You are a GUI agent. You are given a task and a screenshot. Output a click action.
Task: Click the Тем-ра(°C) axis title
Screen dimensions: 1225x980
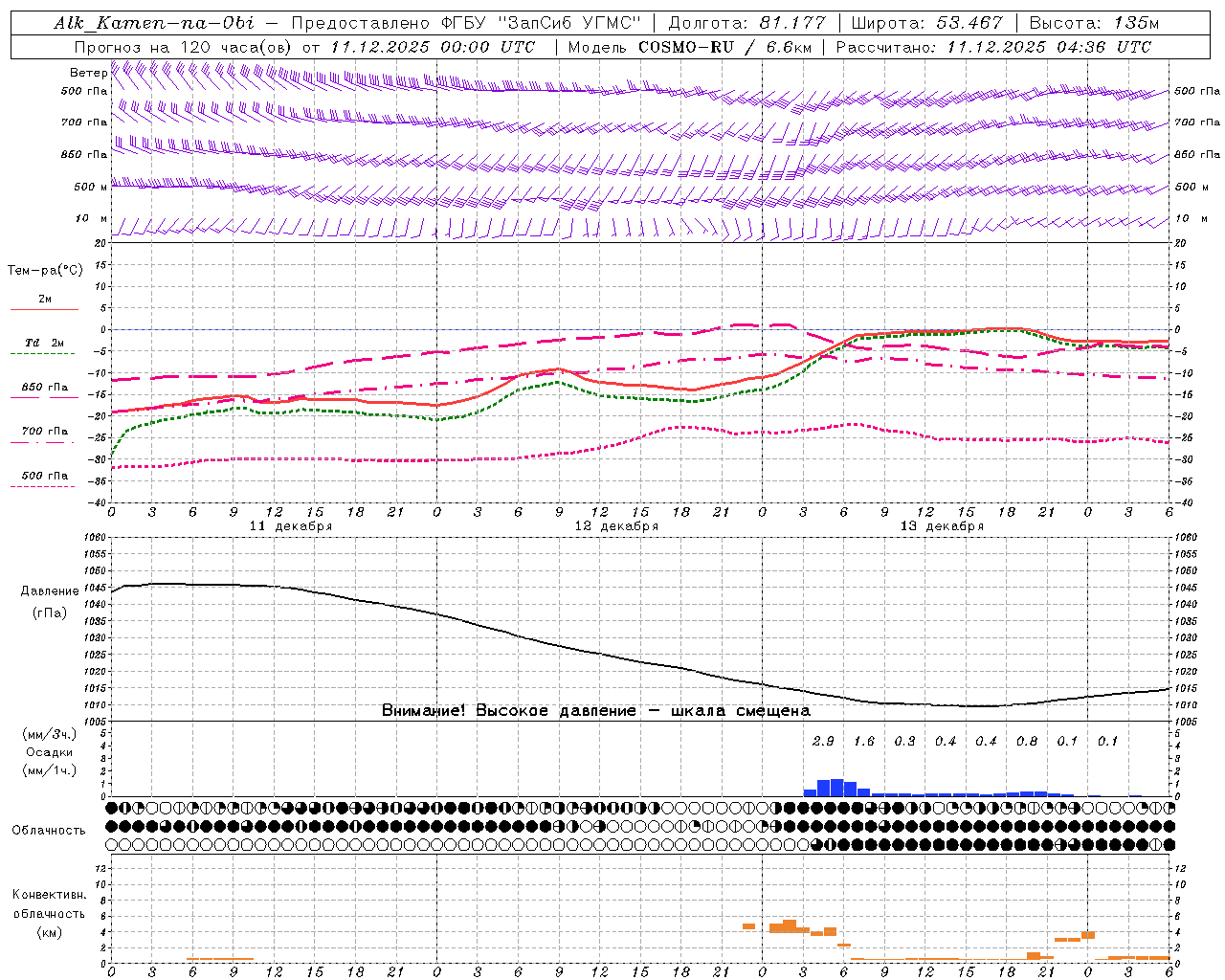point(45,271)
